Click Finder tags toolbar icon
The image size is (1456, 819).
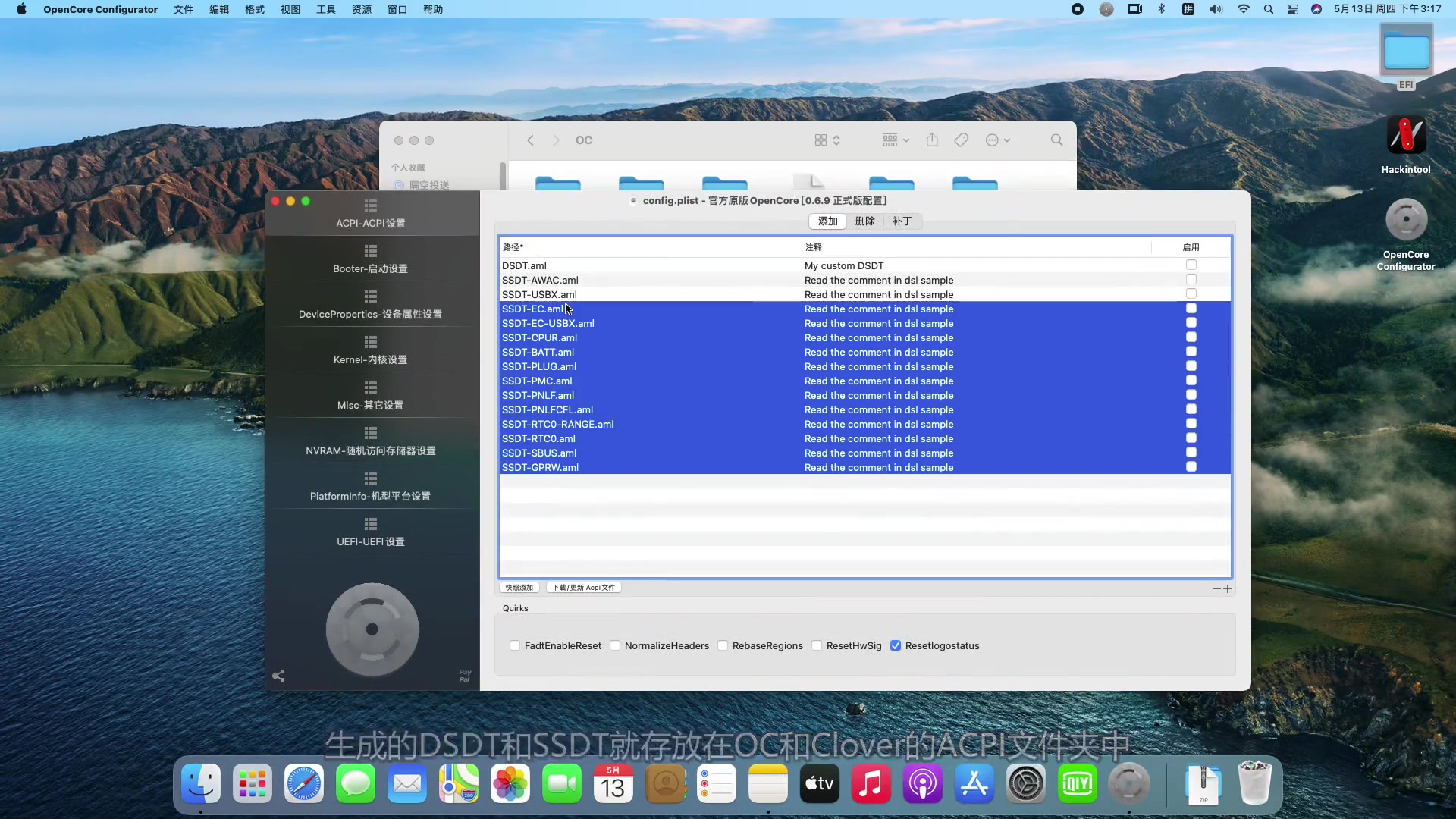pos(961,140)
